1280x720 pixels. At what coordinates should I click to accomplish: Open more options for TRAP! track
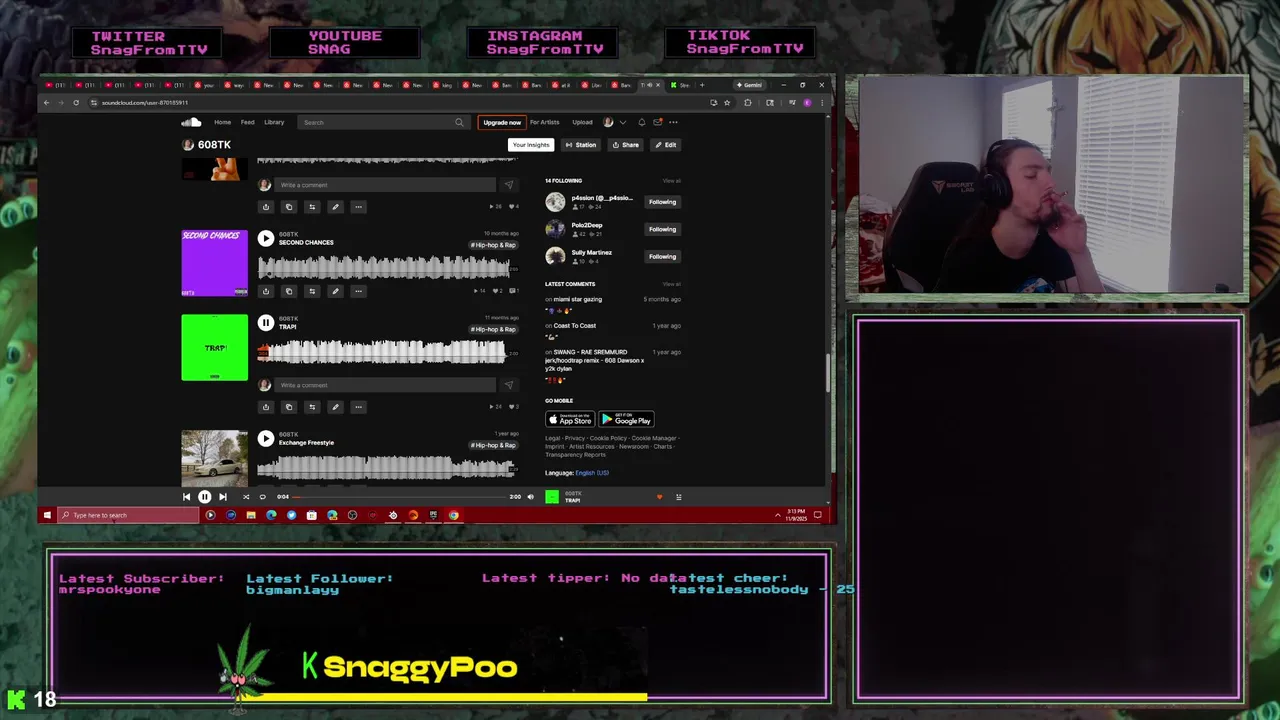click(x=358, y=407)
